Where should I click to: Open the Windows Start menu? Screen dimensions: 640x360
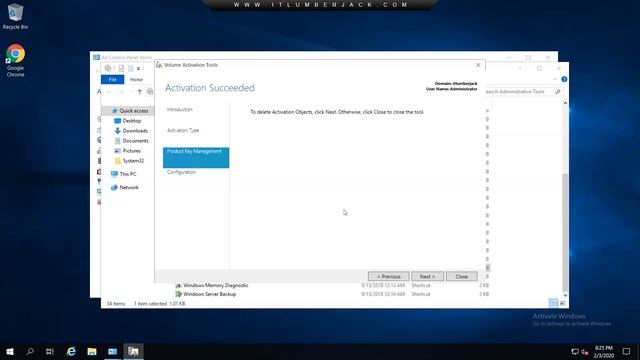point(10,351)
